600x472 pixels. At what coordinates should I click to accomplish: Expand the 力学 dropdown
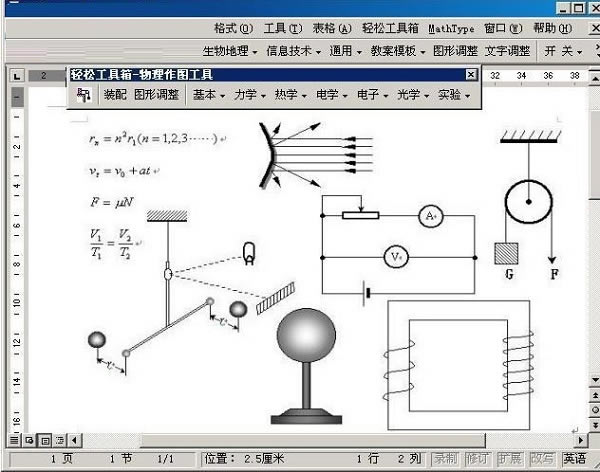[x=249, y=95]
